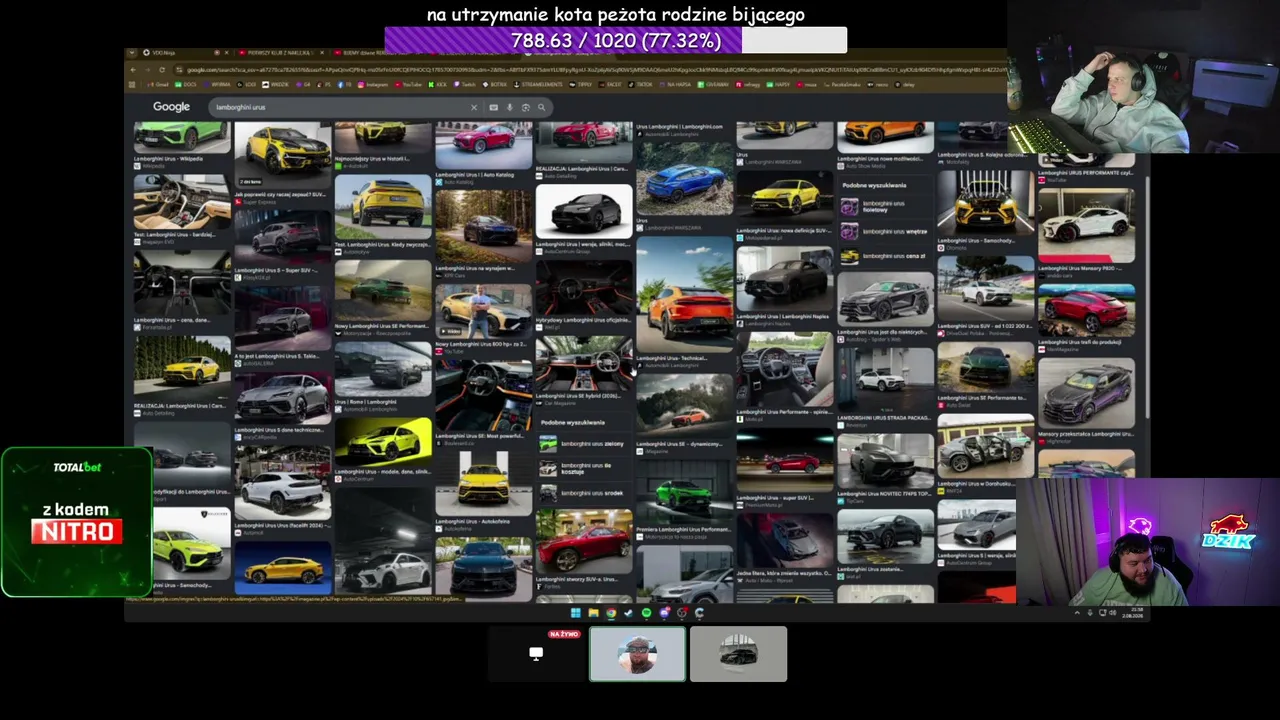Open the Windows Start menu

pos(575,613)
